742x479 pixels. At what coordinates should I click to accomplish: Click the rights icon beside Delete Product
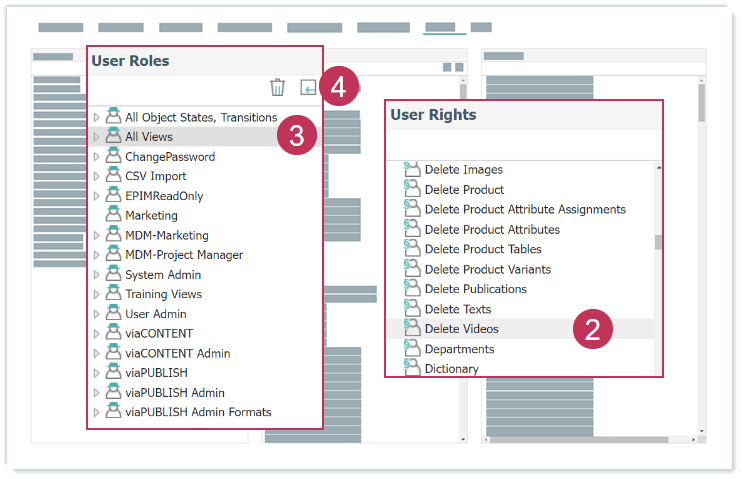pyautogui.click(x=412, y=190)
